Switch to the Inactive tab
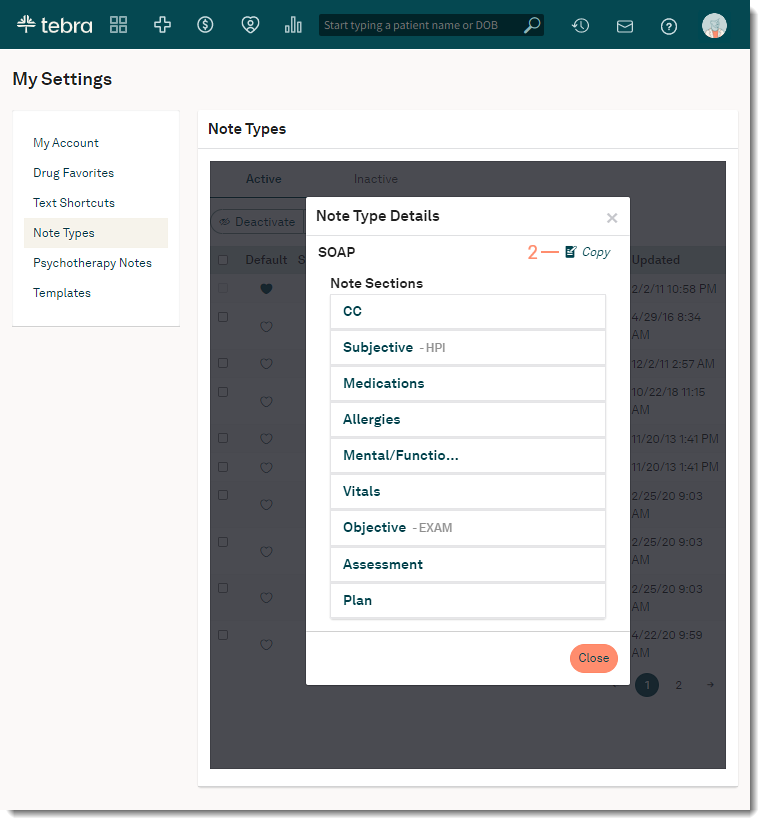Image resolution: width=765 pixels, height=825 pixels. [x=375, y=179]
